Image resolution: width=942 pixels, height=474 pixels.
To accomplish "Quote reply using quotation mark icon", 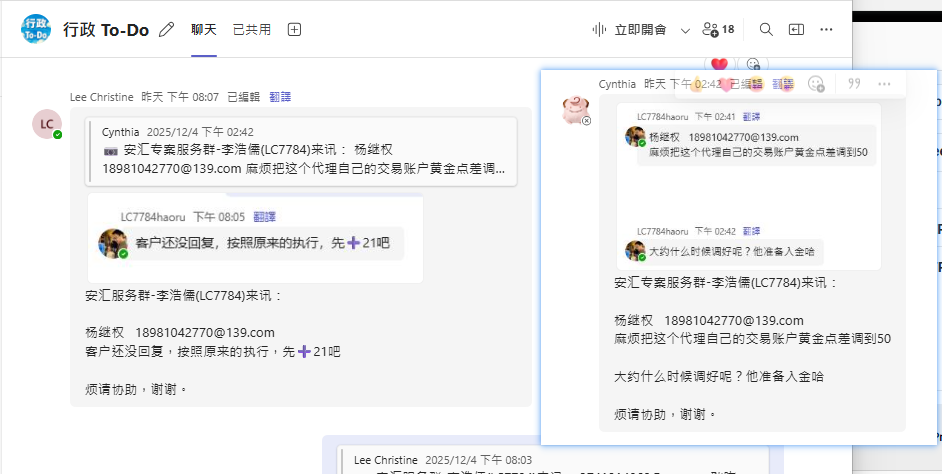I will (854, 84).
